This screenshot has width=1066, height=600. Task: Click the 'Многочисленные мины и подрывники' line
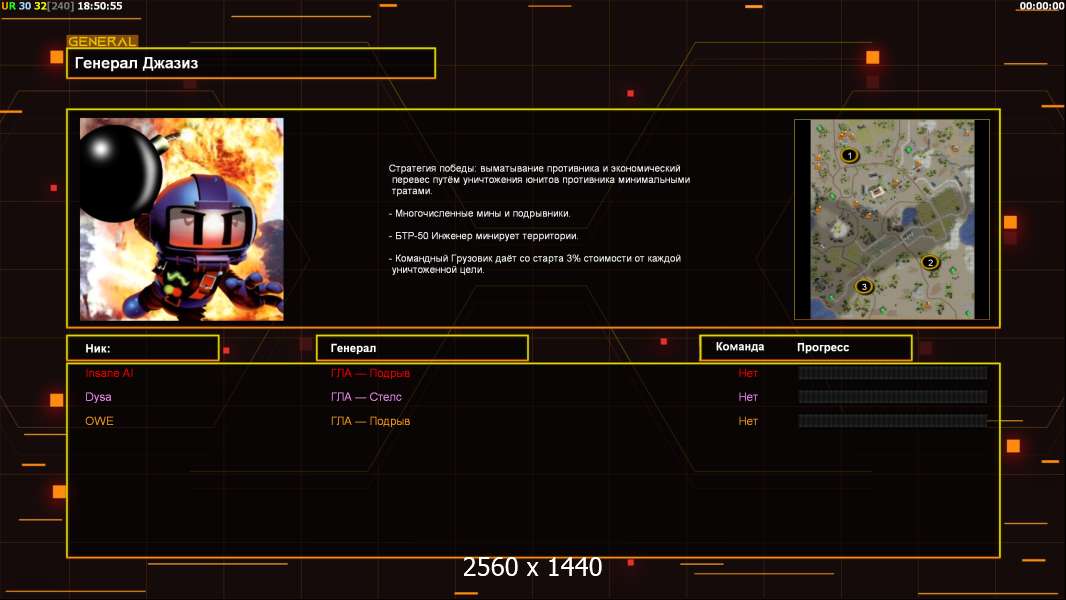pos(479,213)
